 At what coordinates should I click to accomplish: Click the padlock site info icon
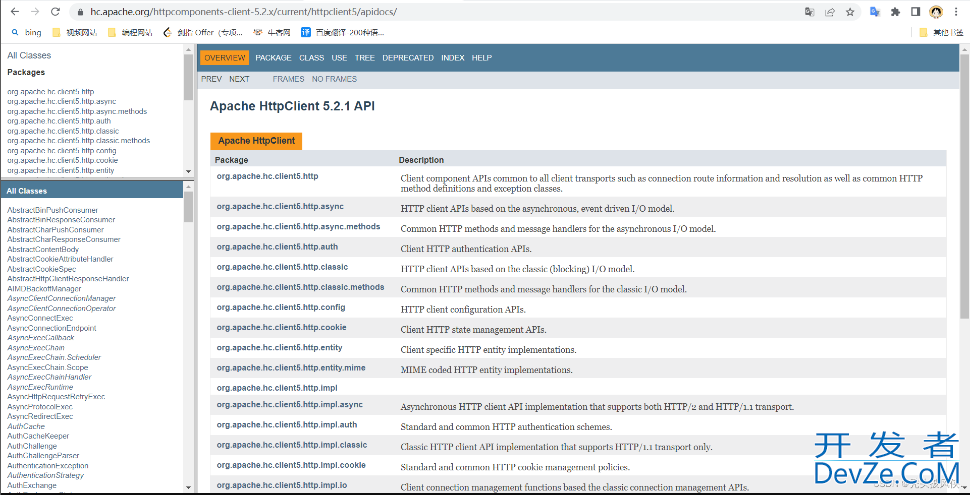coord(80,12)
